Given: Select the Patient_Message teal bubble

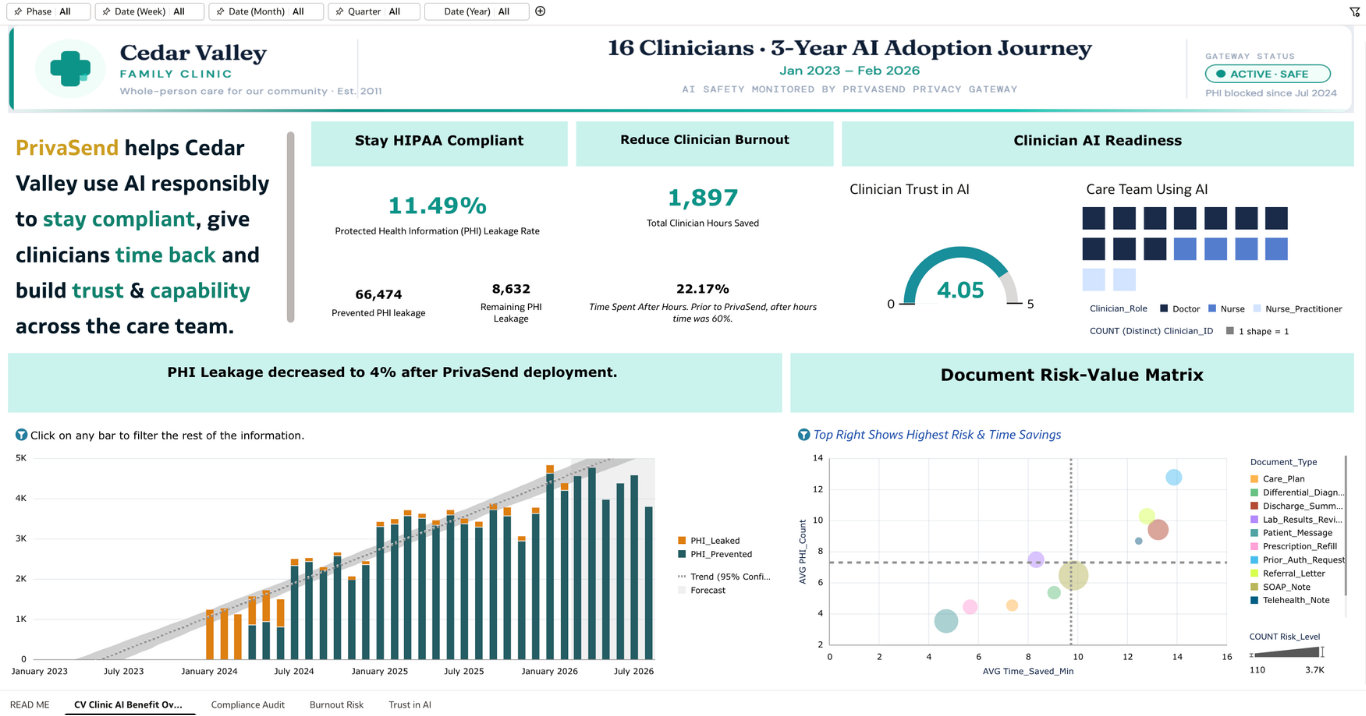Looking at the screenshot, I should 946,621.
